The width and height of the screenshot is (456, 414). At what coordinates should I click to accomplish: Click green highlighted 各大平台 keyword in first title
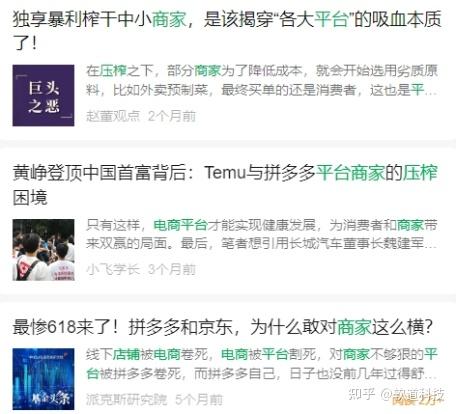click(315, 19)
